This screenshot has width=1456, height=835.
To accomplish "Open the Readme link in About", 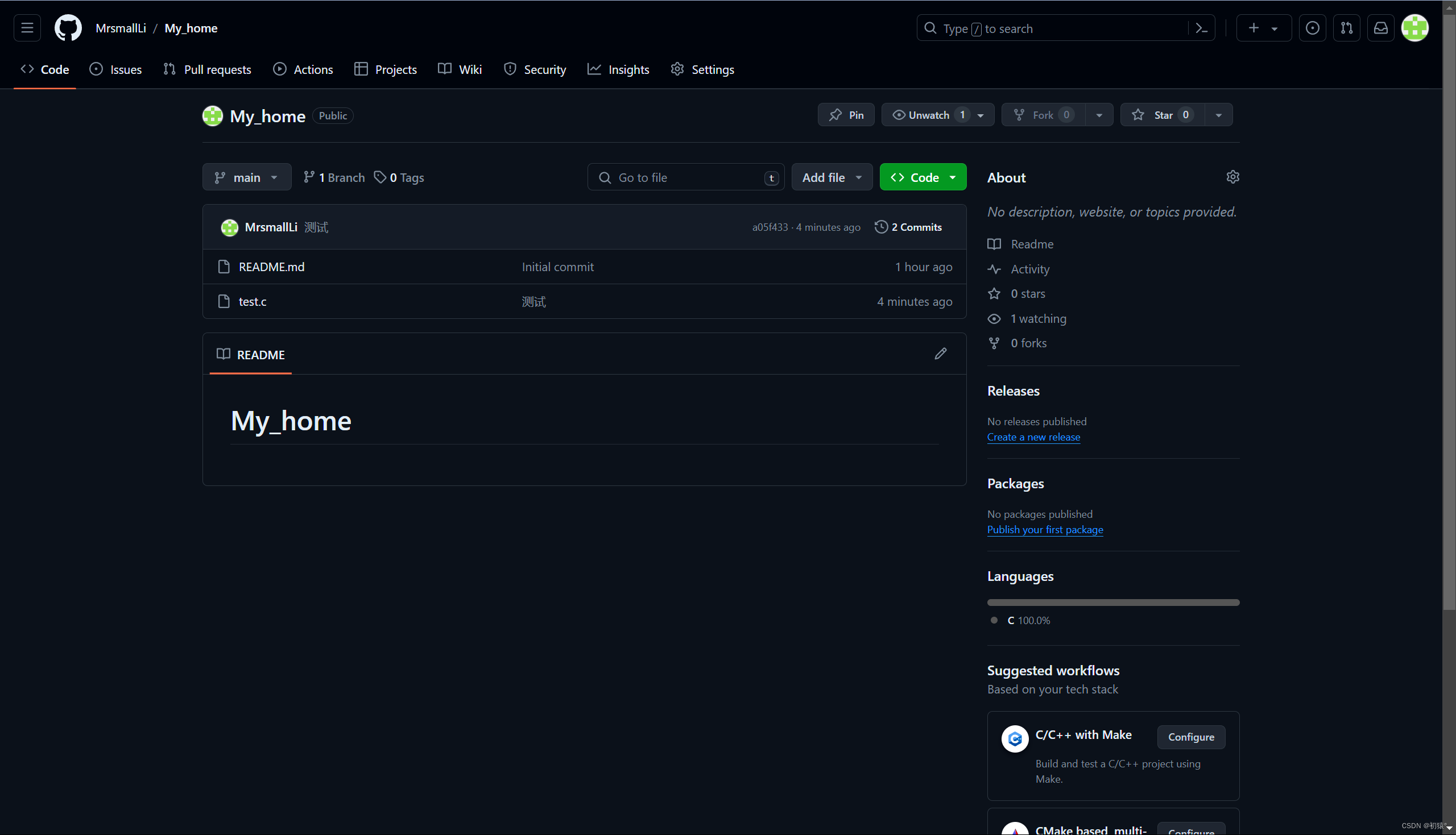I will pyautogui.click(x=1020, y=244).
